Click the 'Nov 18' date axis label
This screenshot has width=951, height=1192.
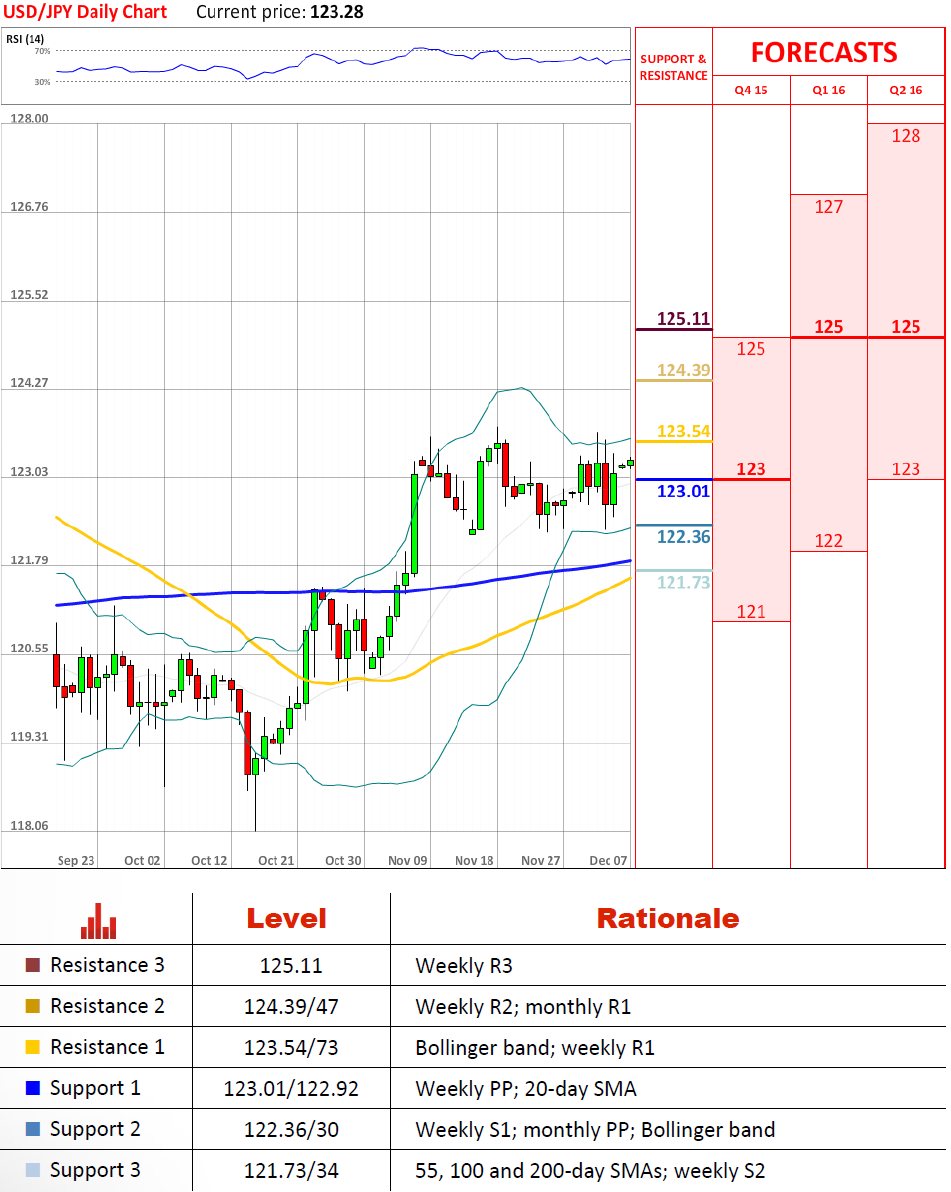click(474, 861)
